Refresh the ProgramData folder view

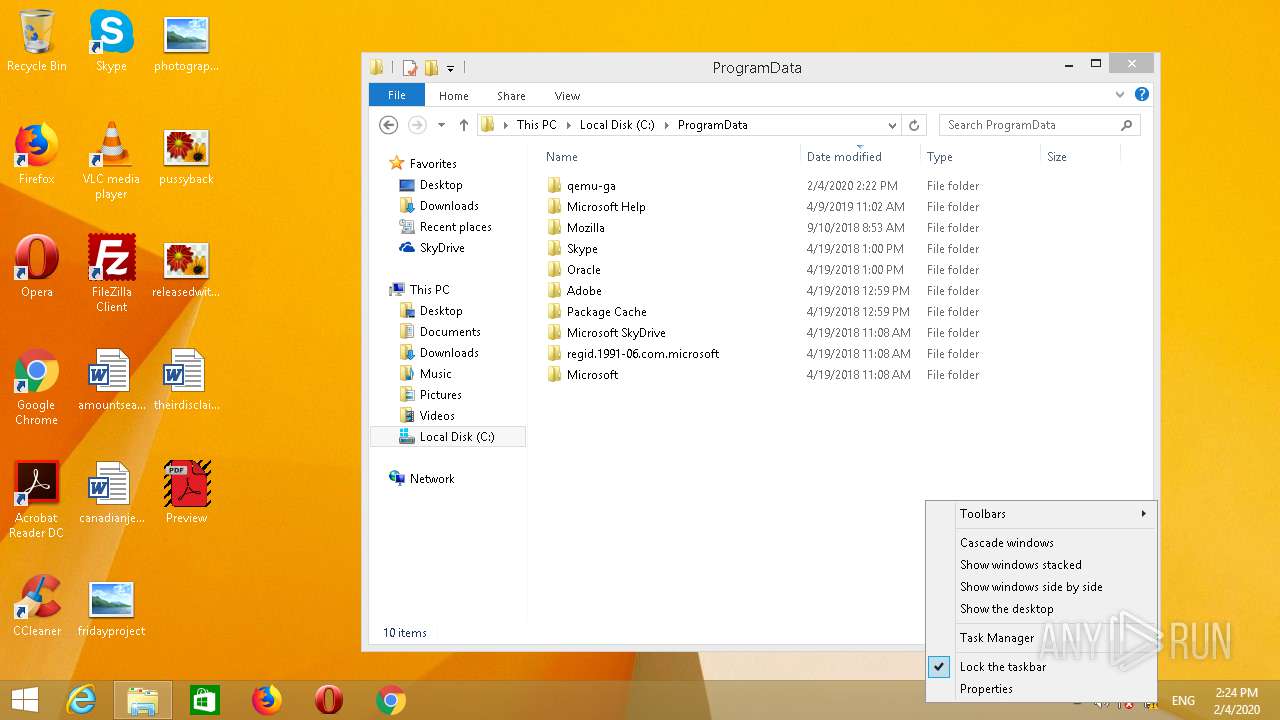click(x=913, y=125)
